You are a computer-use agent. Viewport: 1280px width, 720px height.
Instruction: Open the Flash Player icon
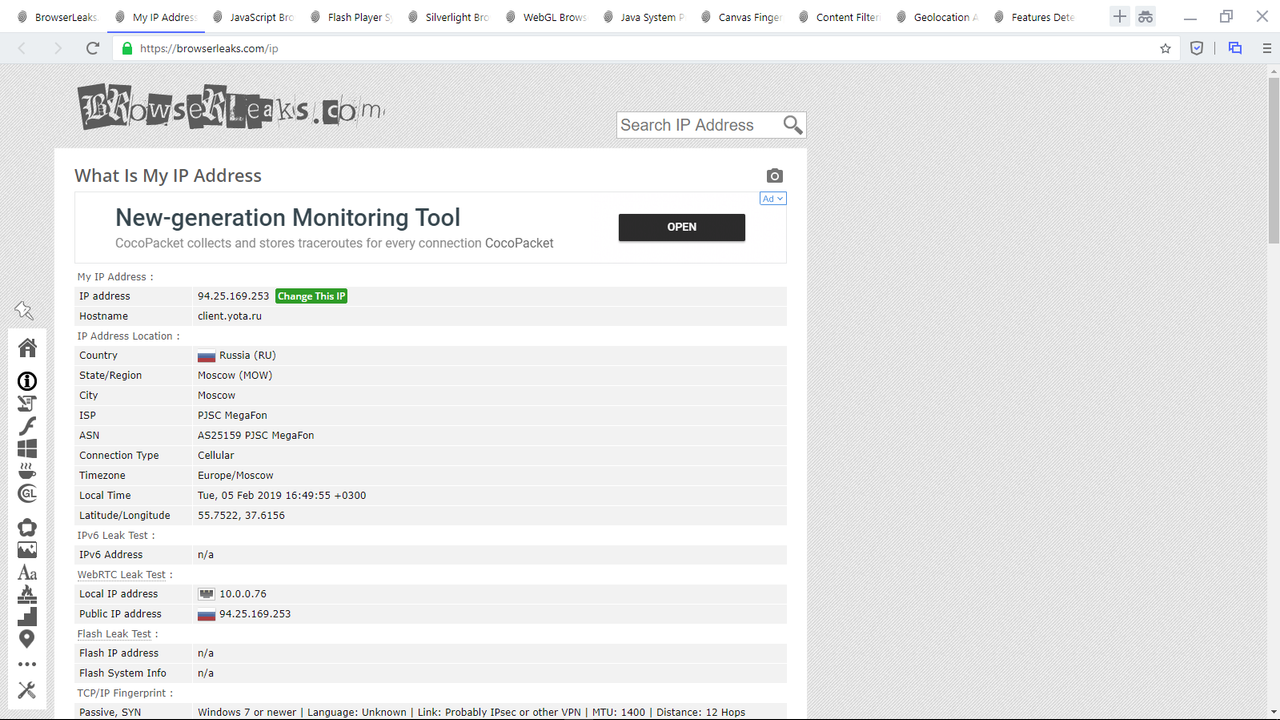(x=27, y=426)
